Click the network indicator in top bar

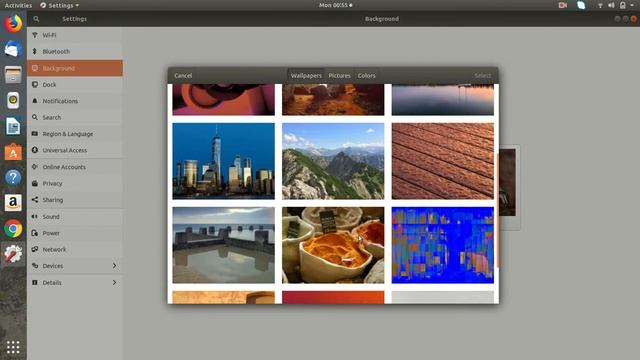click(x=600, y=5)
